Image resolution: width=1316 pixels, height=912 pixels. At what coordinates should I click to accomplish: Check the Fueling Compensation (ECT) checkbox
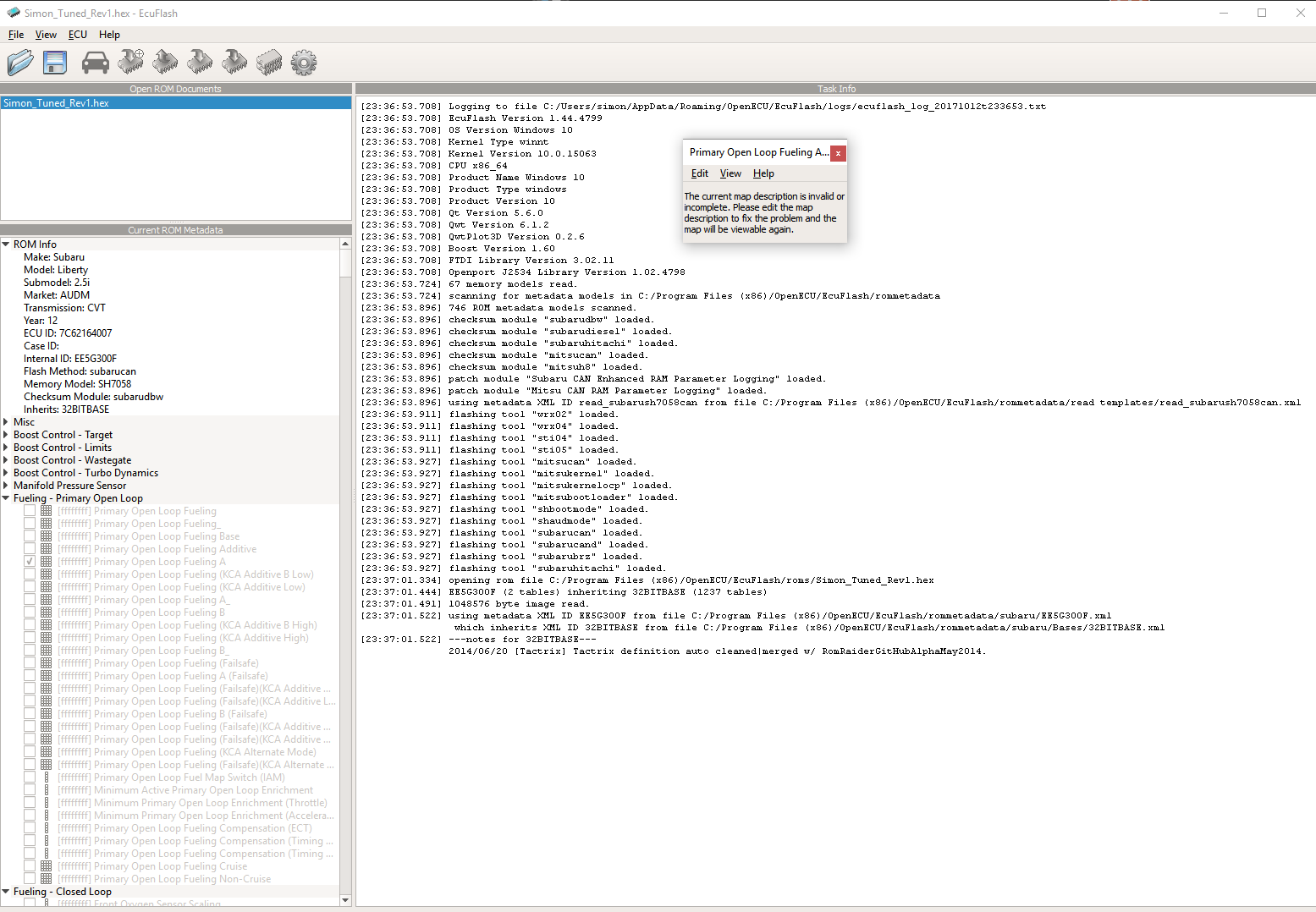(x=30, y=828)
